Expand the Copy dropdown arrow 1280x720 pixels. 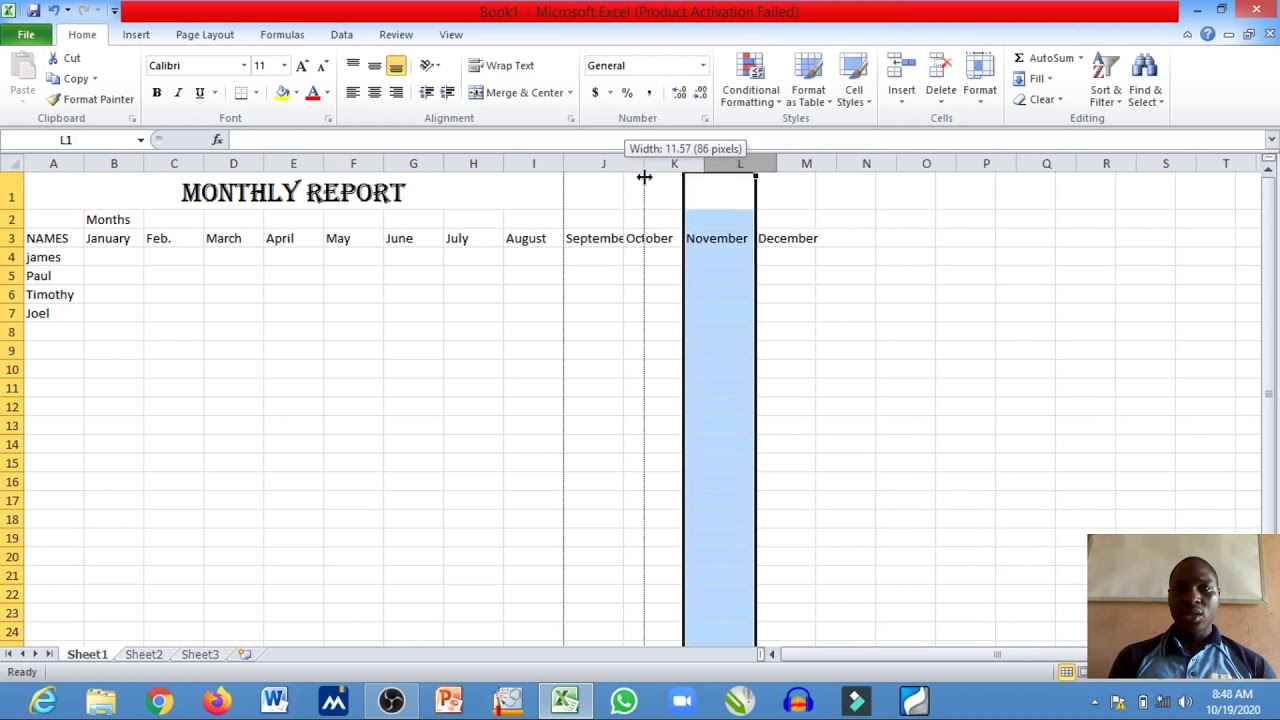95,79
